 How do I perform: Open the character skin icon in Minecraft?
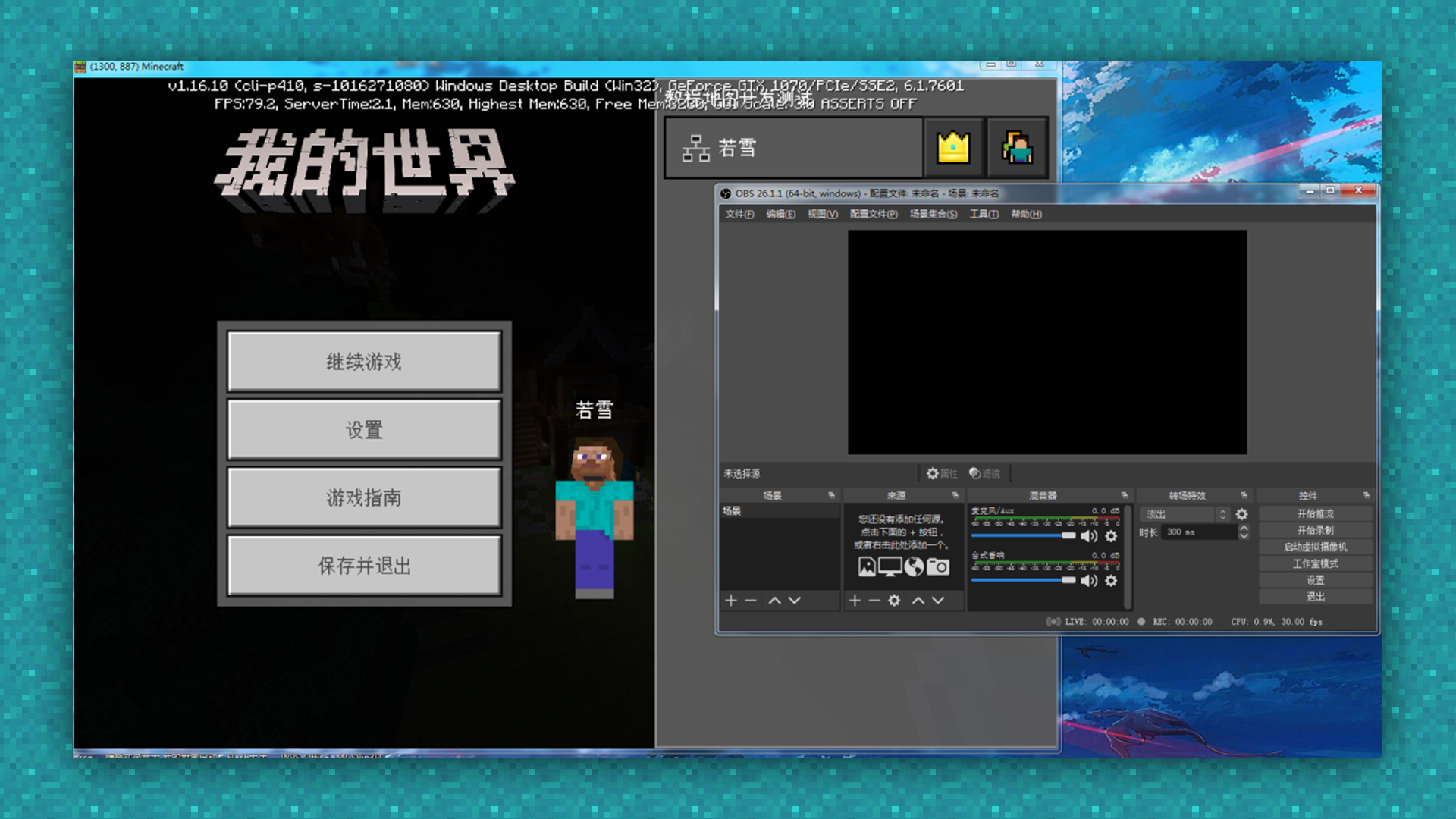[x=1017, y=147]
